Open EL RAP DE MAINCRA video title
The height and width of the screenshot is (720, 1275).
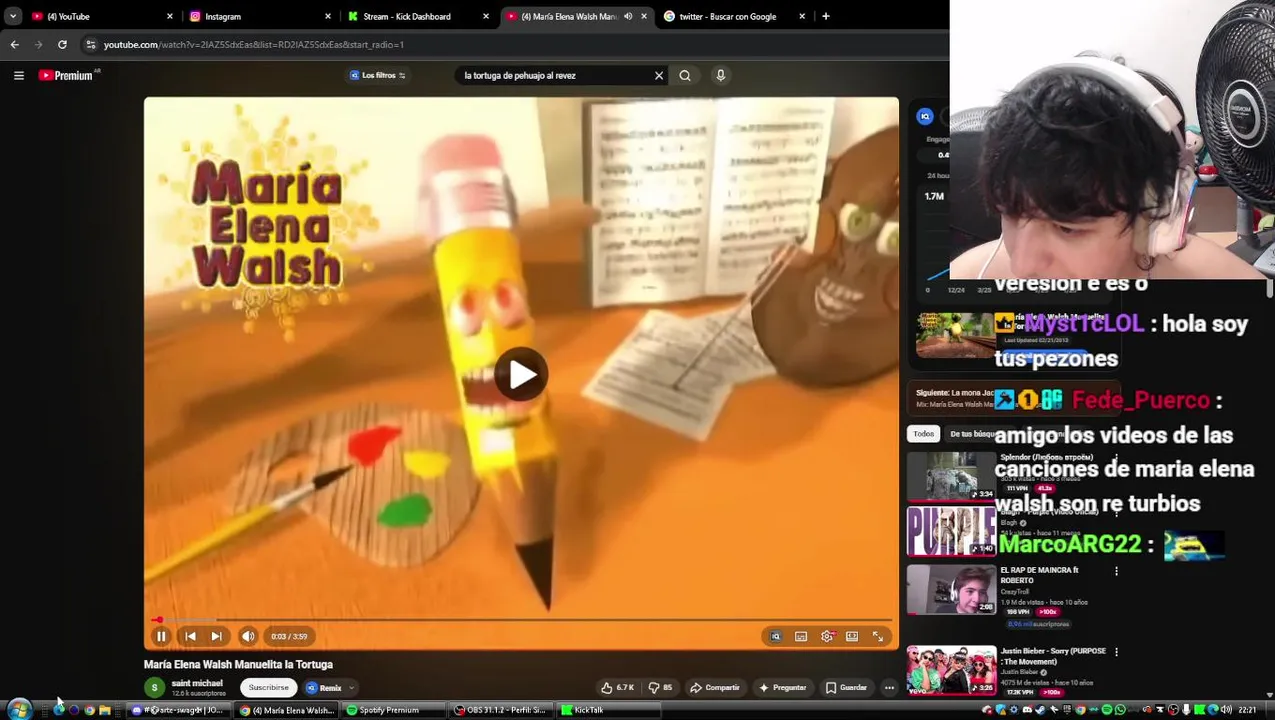pos(1040,575)
